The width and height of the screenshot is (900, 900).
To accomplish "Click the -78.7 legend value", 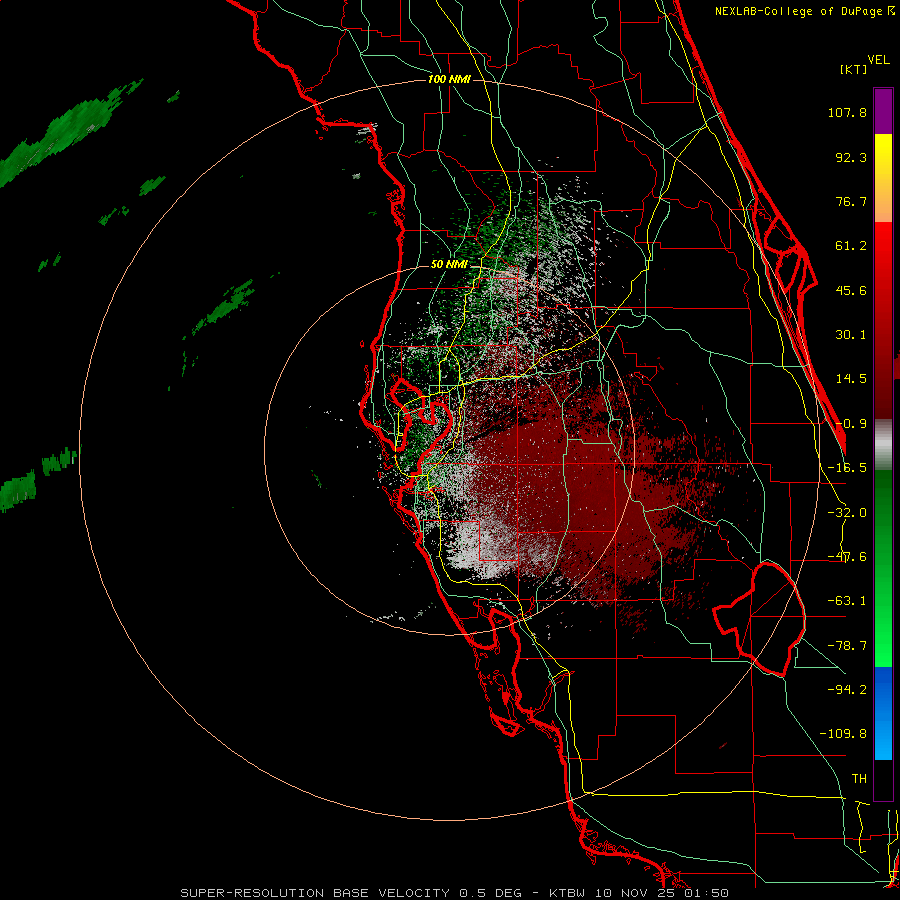I will click(847, 646).
